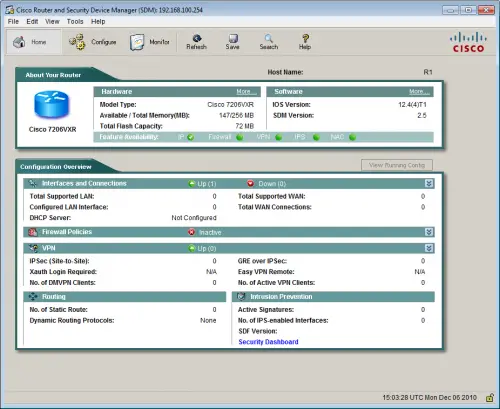Viewport: 500px width, 409px height.
Task: Select the Configuration Overview tab header
Action: (x=56, y=167)
